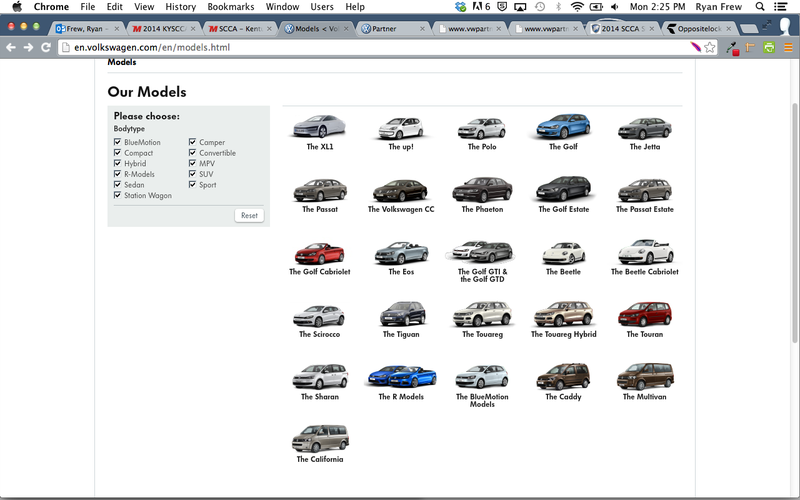Close the Partner tab
800x500 pixels.
(x=422, y=29)
